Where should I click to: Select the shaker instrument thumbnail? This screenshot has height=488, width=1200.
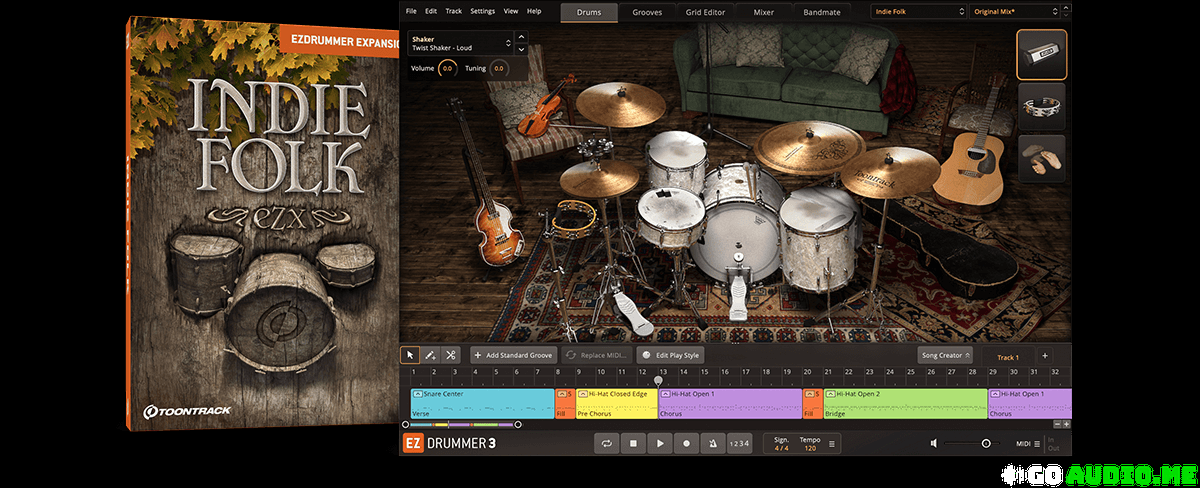tap(1042, 55)
